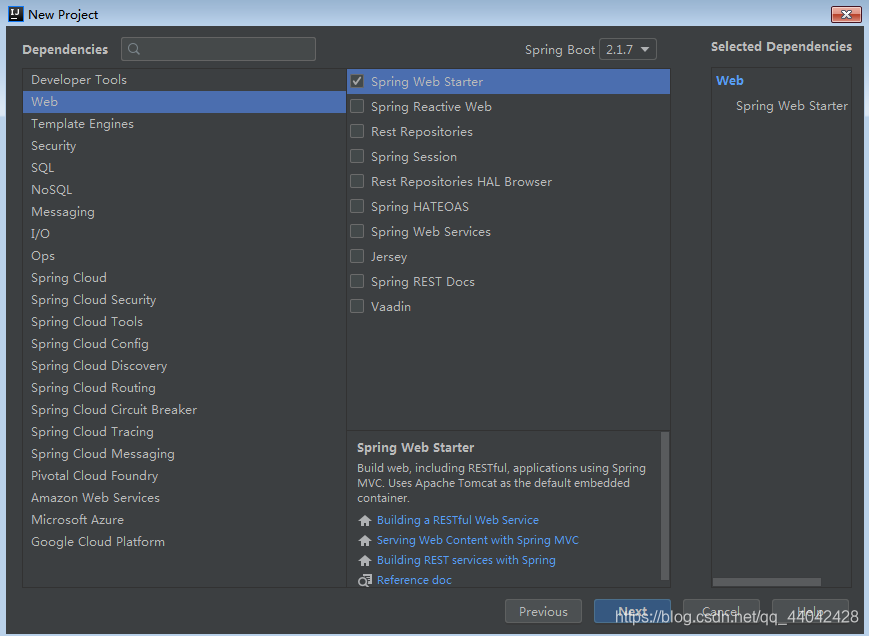Screen dimensions: 869x636
Task: Tick the Spring Session checkbox
Action: 357,156
